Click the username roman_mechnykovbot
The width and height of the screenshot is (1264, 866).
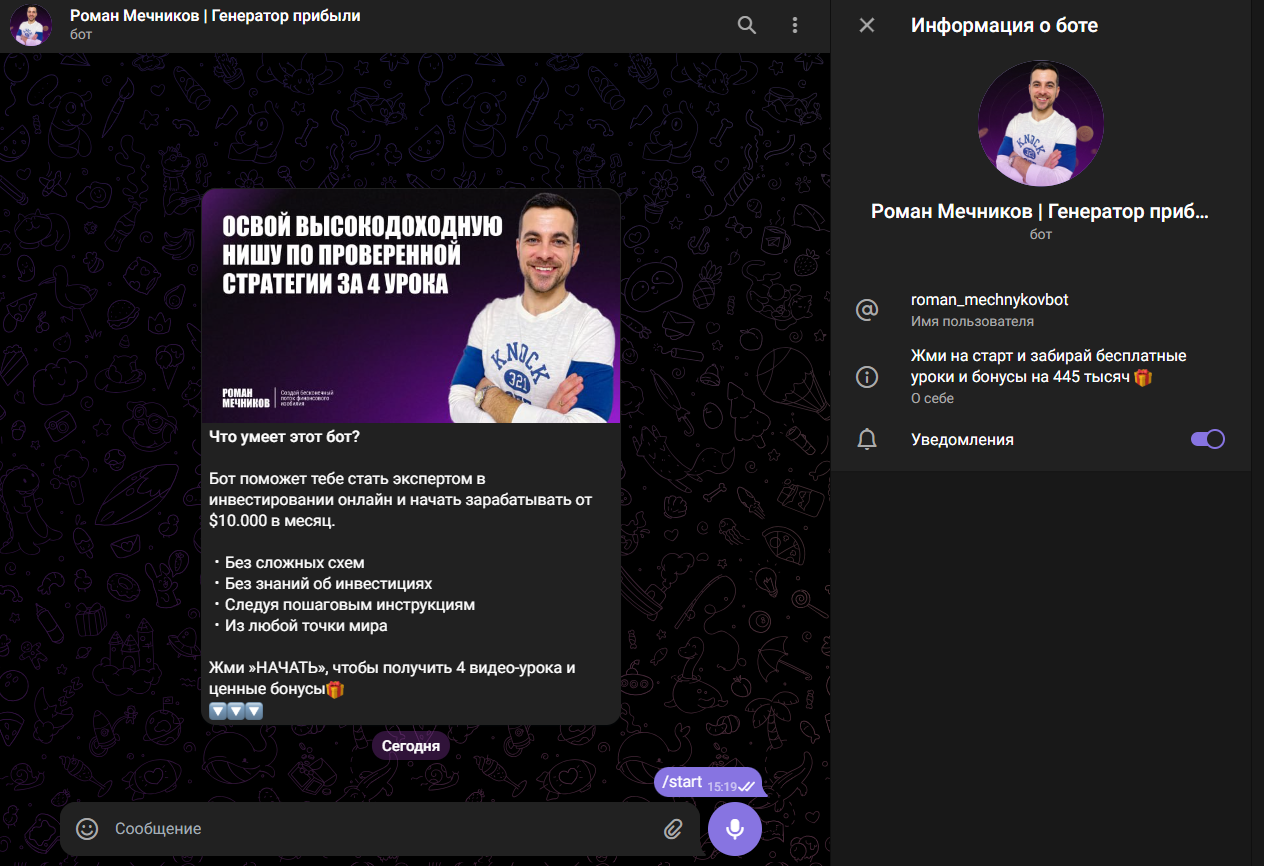989,300
